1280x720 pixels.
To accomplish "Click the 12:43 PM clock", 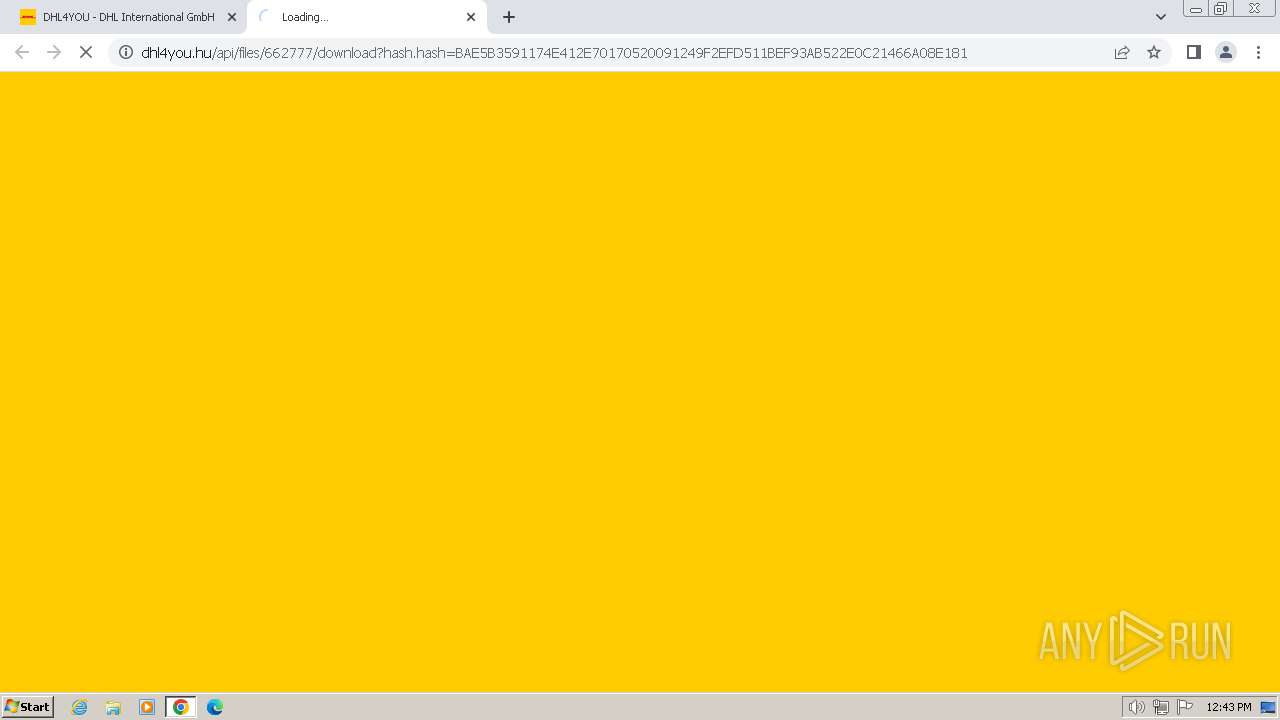I will tap(1229, 707).
